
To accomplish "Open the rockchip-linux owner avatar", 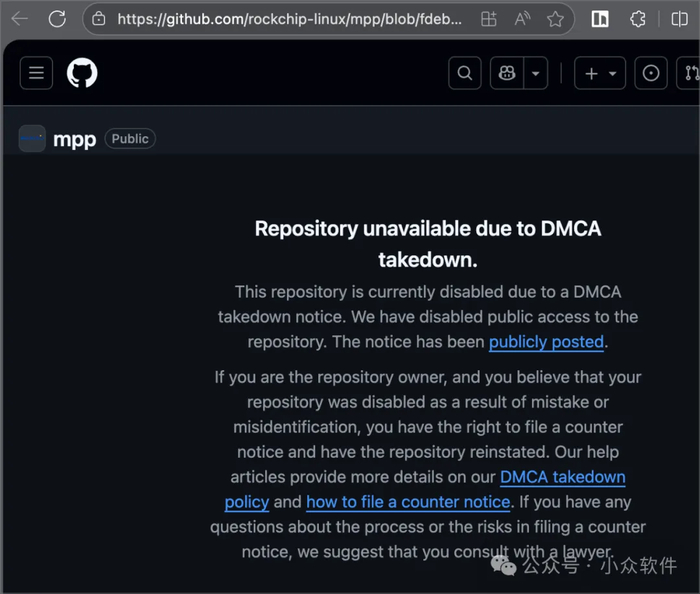I will (32, 139).
